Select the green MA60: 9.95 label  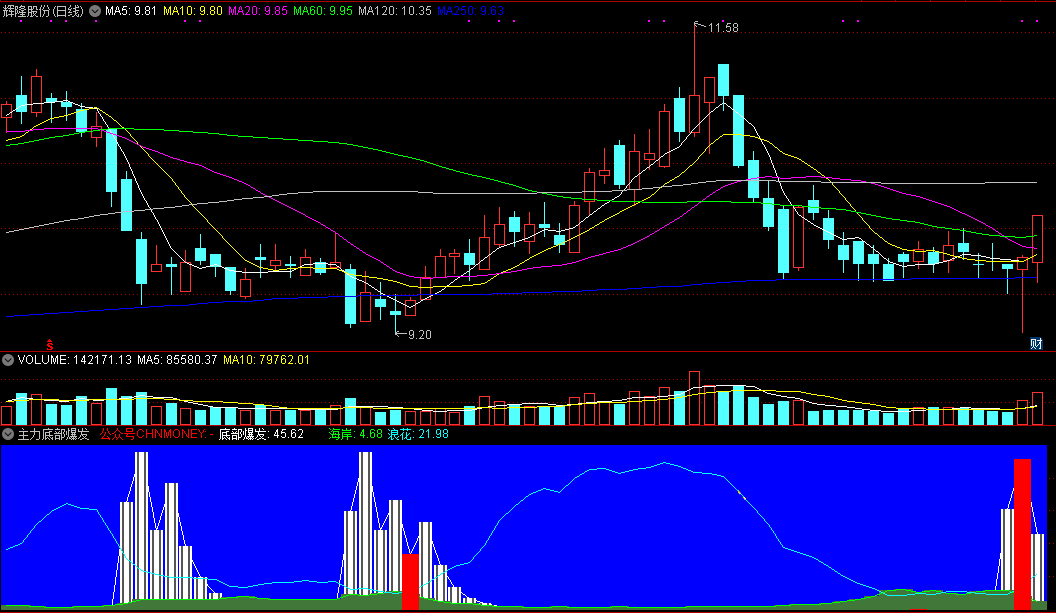pyautogui.click(x=323, y=11)
